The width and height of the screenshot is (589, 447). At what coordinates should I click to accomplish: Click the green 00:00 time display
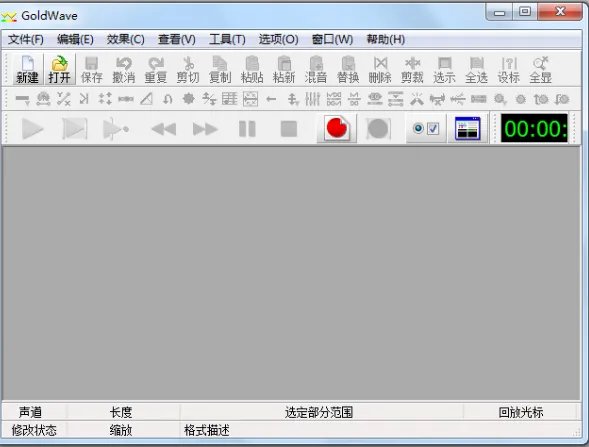click(x=534, y=128)
